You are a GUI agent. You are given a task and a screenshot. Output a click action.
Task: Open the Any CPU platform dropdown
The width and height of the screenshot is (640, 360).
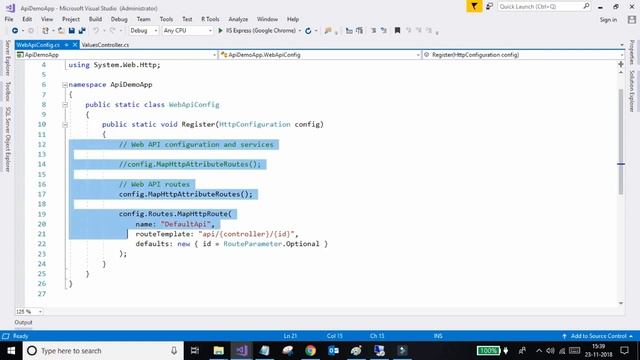[187, 31]
